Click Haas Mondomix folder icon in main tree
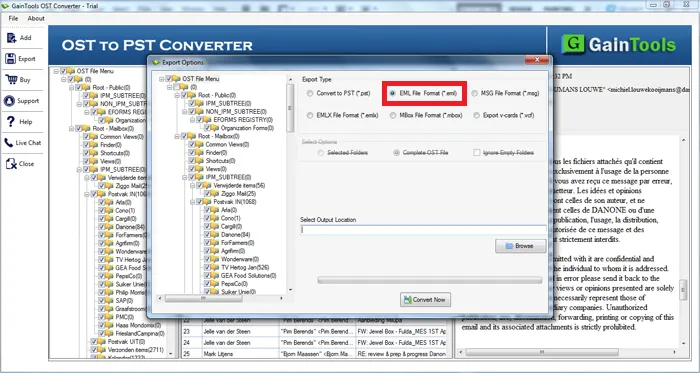 point(110,325)
